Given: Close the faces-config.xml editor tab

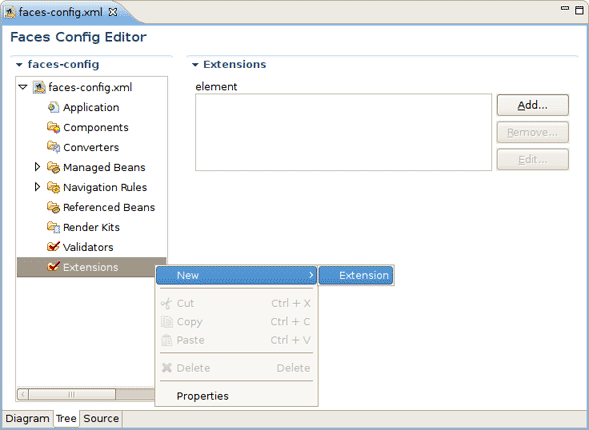Looking at the screenshot, I should (112, 12).
